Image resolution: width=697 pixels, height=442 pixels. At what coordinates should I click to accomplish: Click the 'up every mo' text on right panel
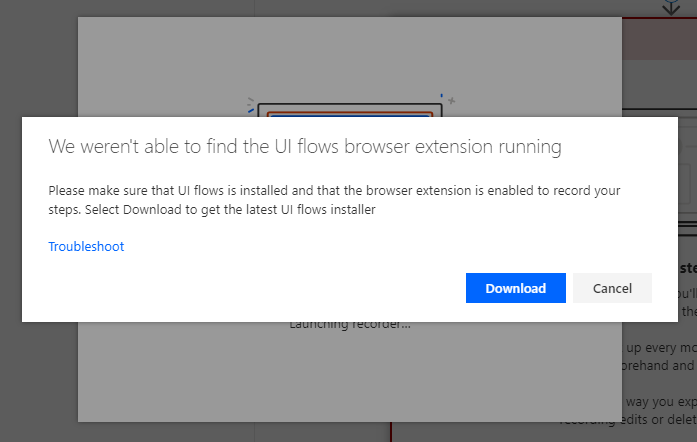tap(661, 347)
